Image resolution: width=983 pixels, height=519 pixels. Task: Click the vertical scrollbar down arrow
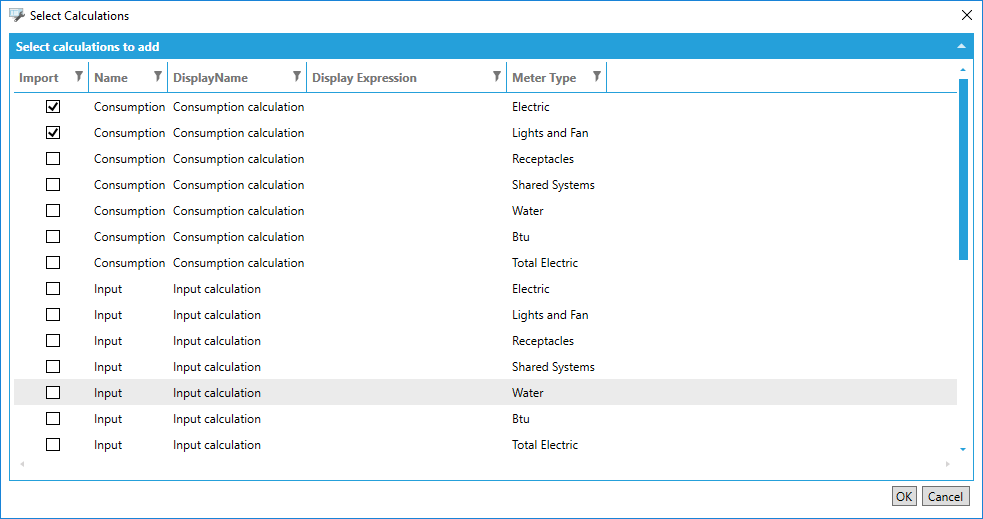pos(963,450)
